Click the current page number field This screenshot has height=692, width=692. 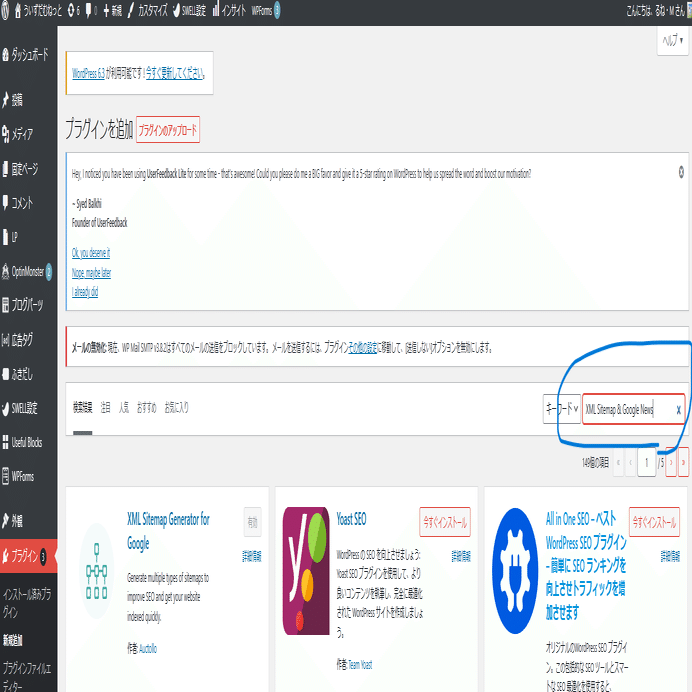647,463
